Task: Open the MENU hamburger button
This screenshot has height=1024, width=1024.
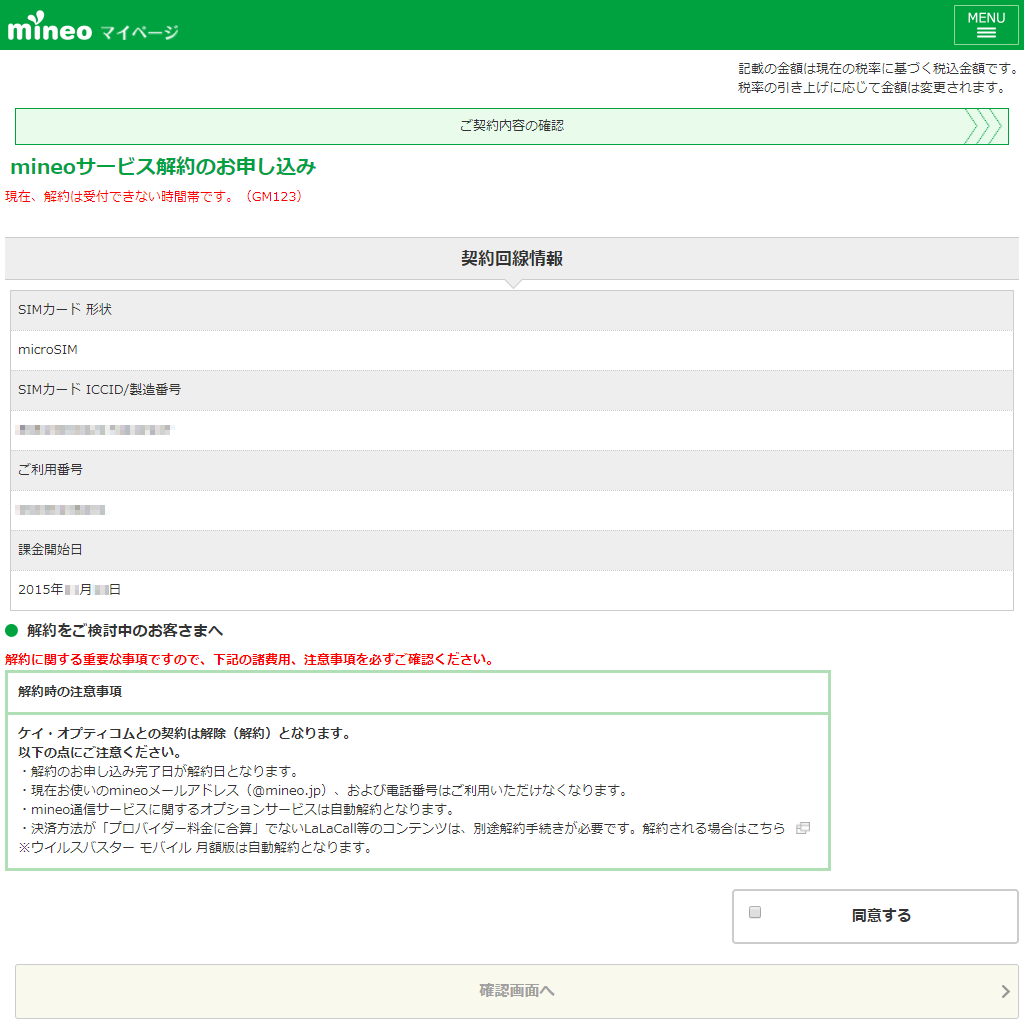Action: click(985, 25)
